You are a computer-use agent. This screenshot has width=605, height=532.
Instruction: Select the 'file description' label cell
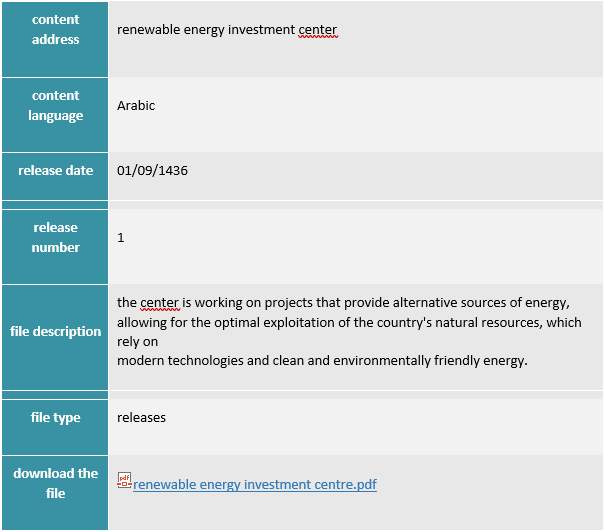55,332
